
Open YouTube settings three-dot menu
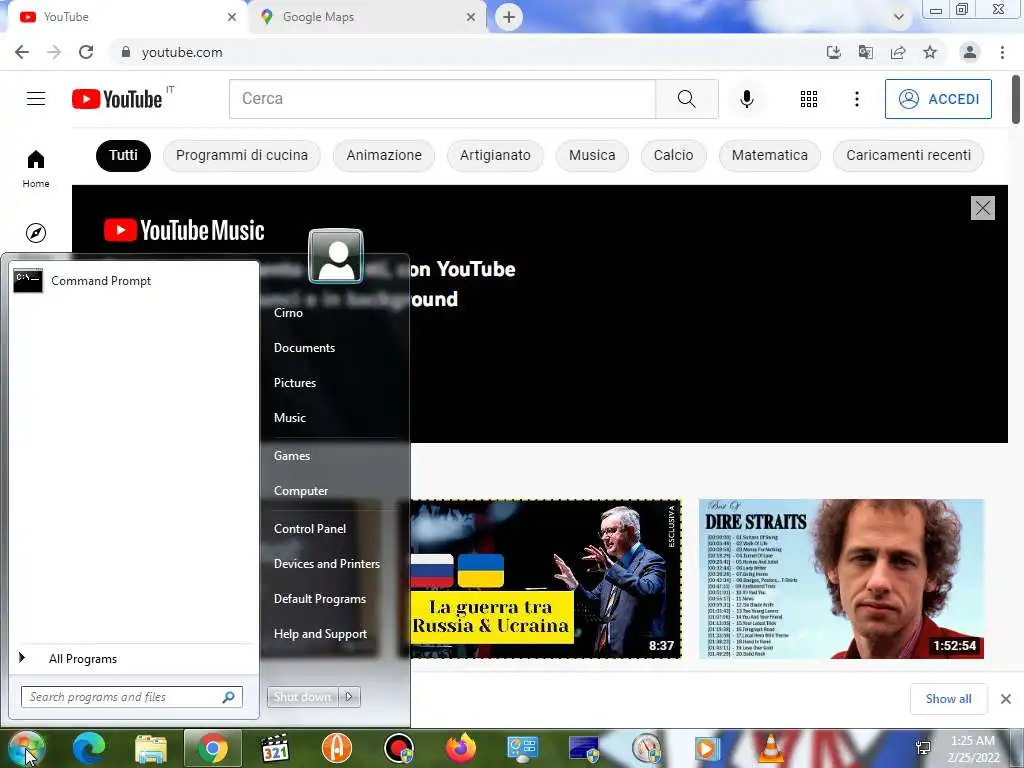tap(857, 99)
